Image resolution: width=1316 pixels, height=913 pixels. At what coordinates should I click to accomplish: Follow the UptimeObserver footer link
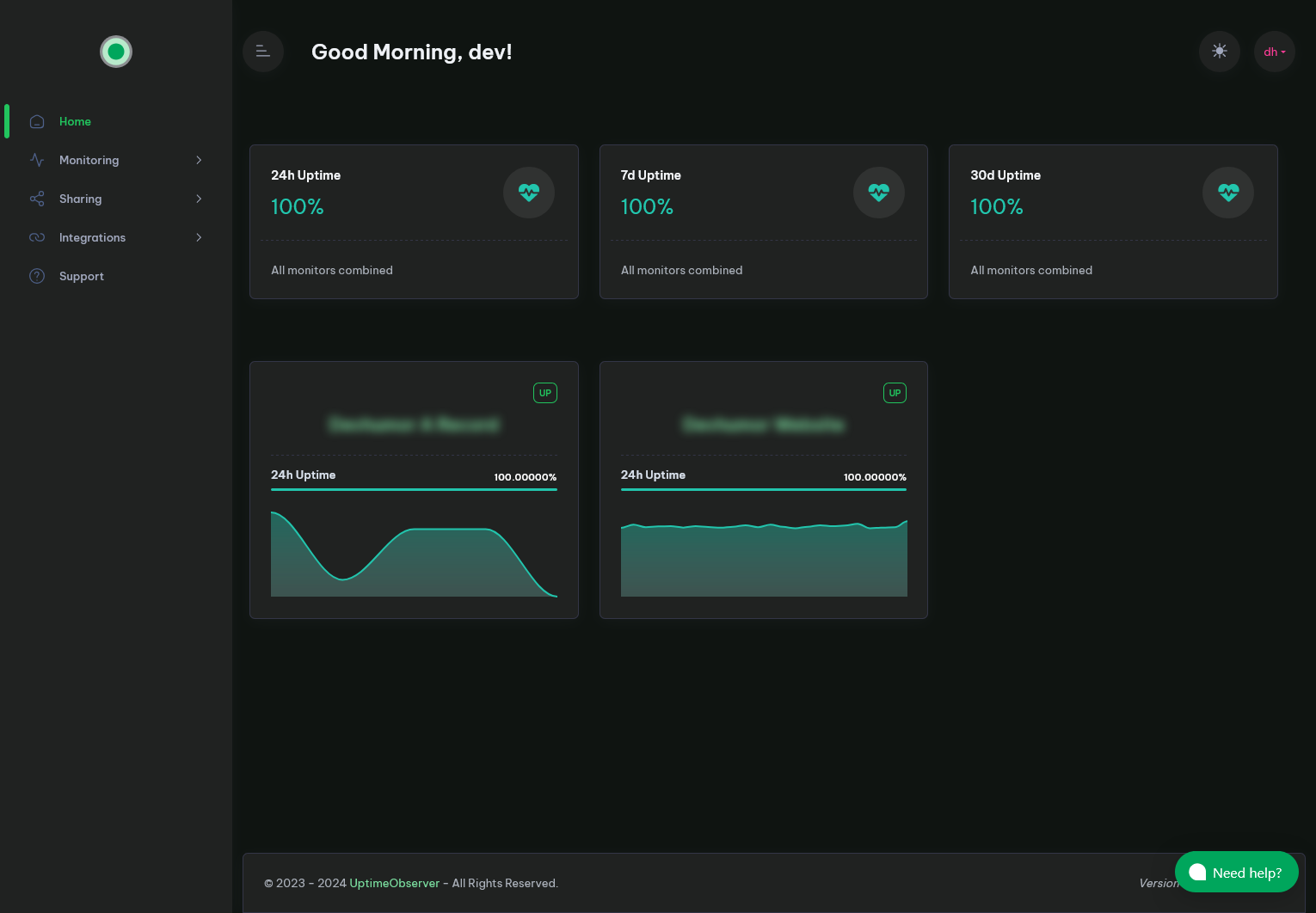click(x=394, y=883)
